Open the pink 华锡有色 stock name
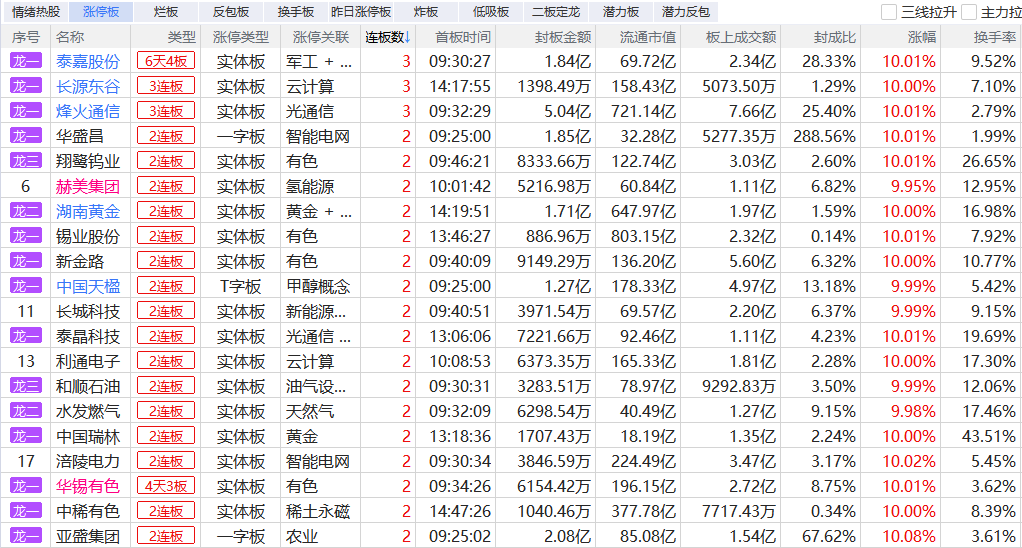Image resolution: width=1022 pixels, height=548 pixels. tap(88, 486)
